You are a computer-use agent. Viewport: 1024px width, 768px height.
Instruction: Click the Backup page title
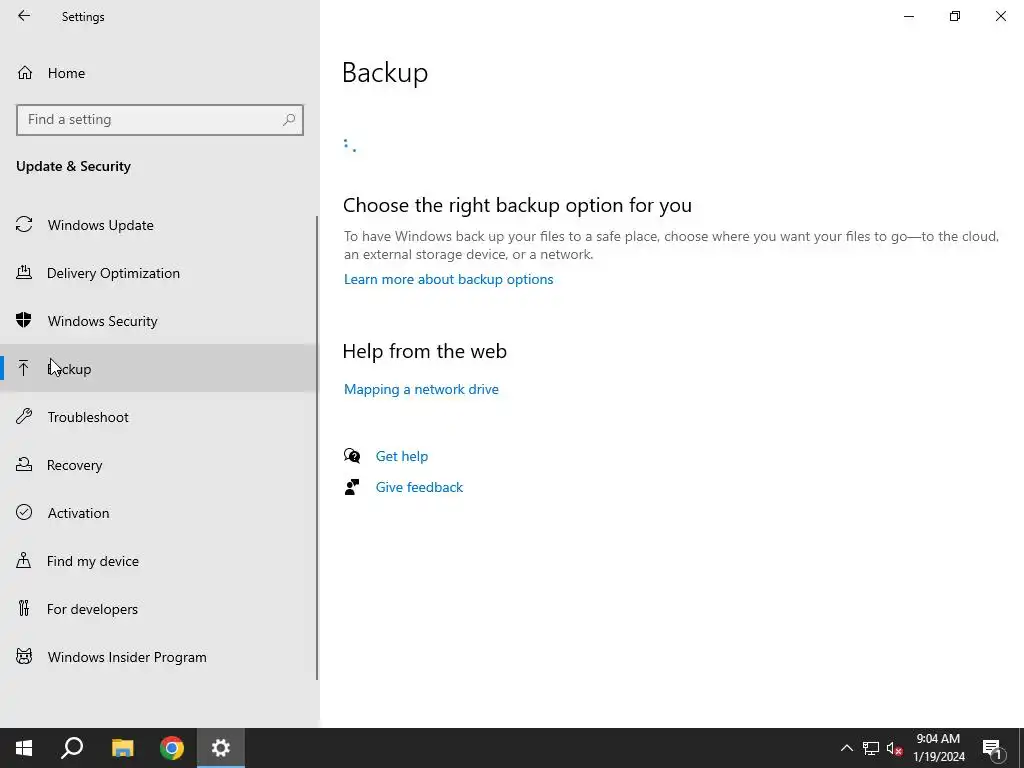[x=385, y=72]
